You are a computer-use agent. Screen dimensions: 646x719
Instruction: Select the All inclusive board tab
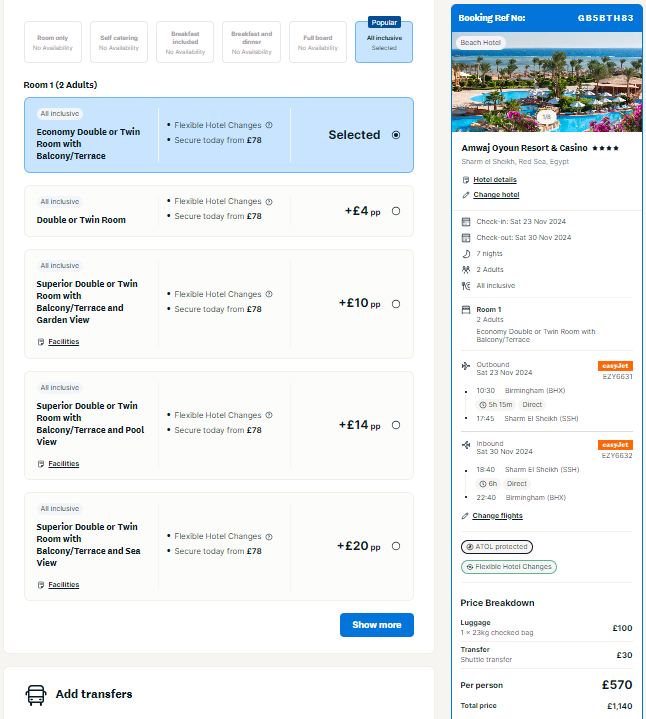coord(384,42)
